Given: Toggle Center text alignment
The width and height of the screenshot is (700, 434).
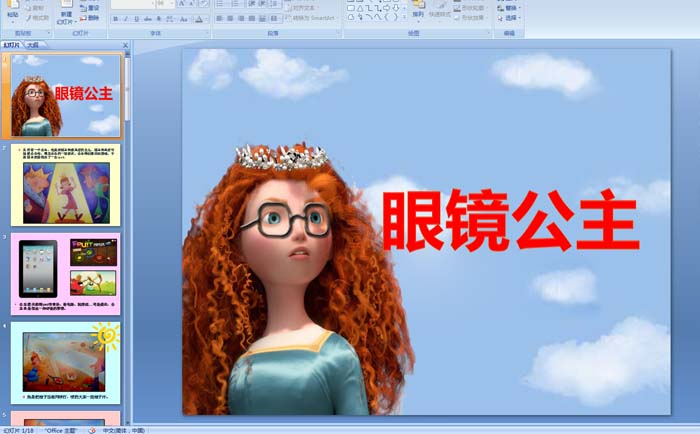Looking at the screenshot, I should 230,19.
